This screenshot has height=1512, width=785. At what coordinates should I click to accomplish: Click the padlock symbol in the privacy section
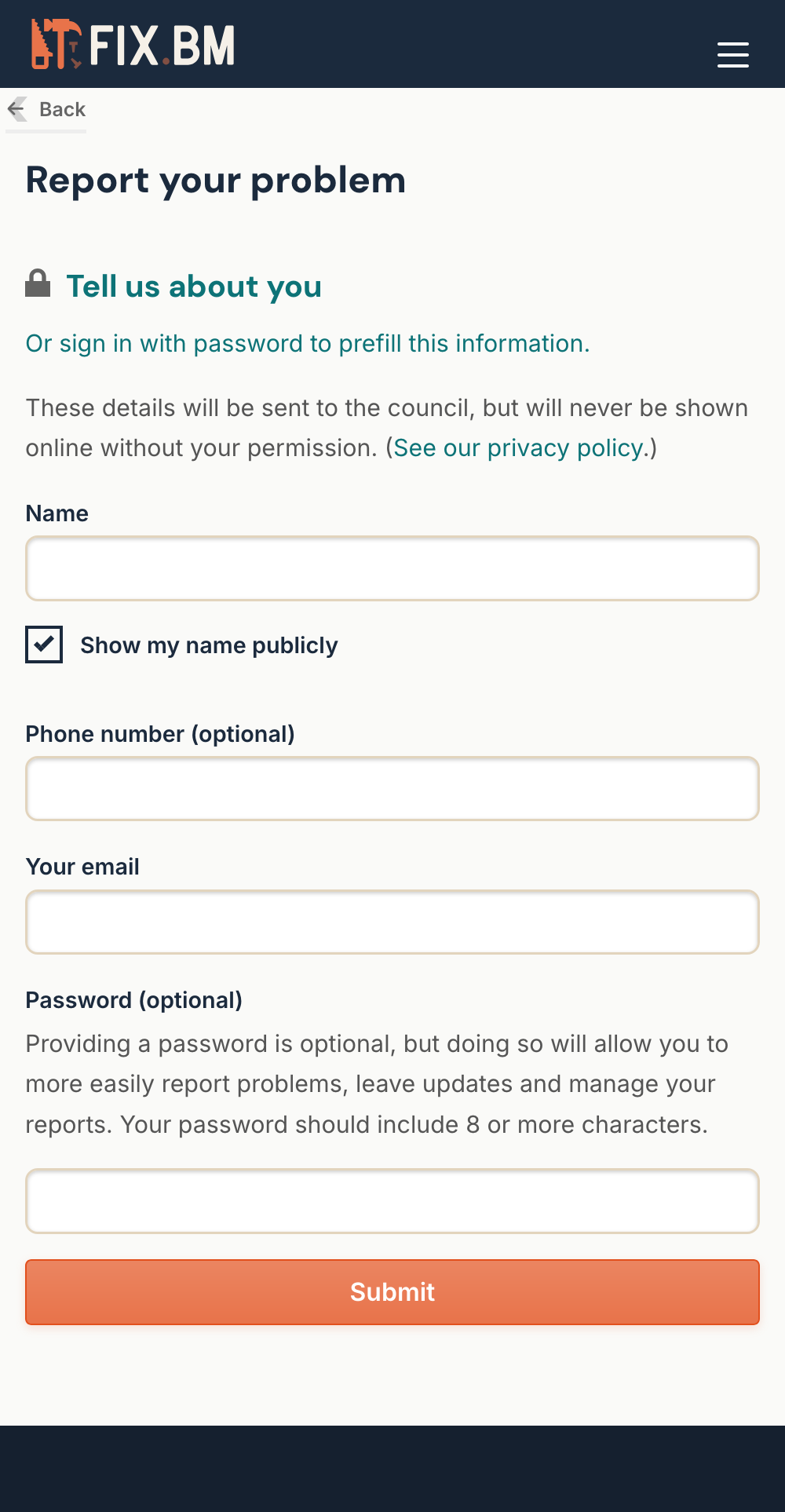(x=38, y=284)
